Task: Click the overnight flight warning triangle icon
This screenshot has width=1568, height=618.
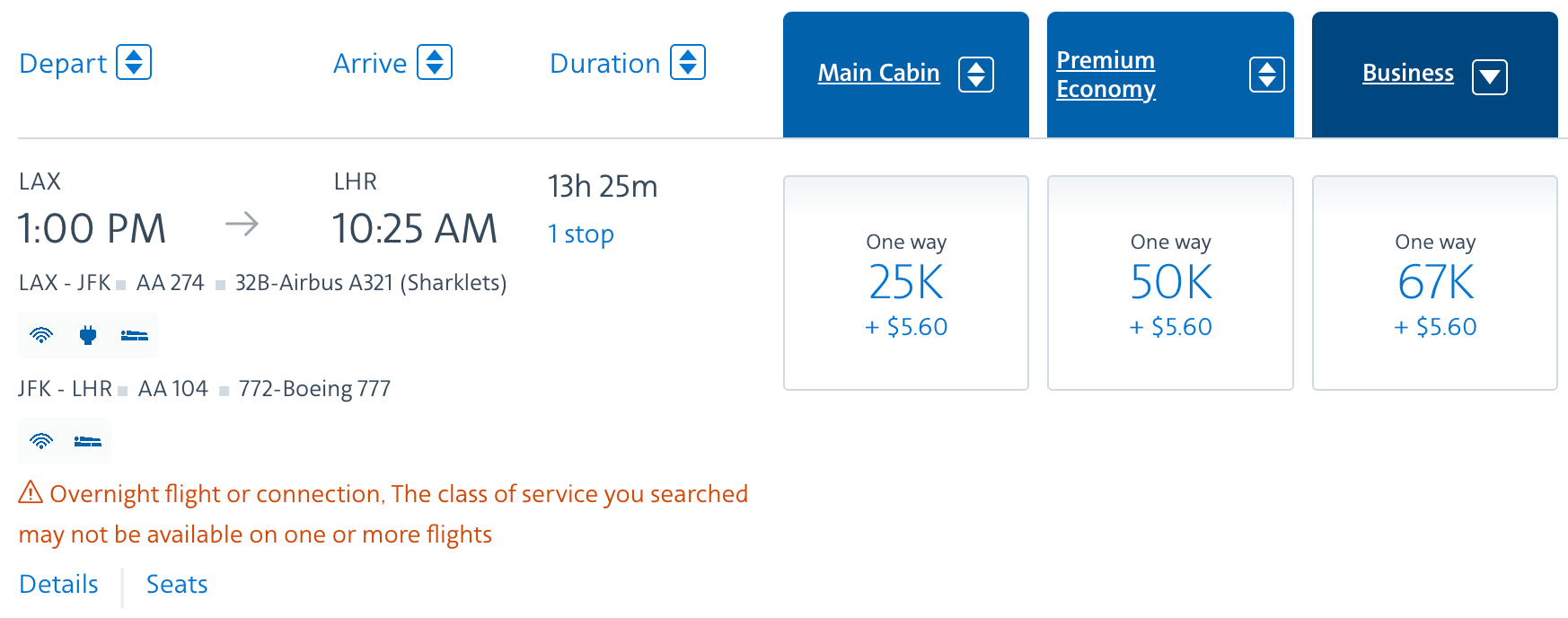Action: [31, 492]
